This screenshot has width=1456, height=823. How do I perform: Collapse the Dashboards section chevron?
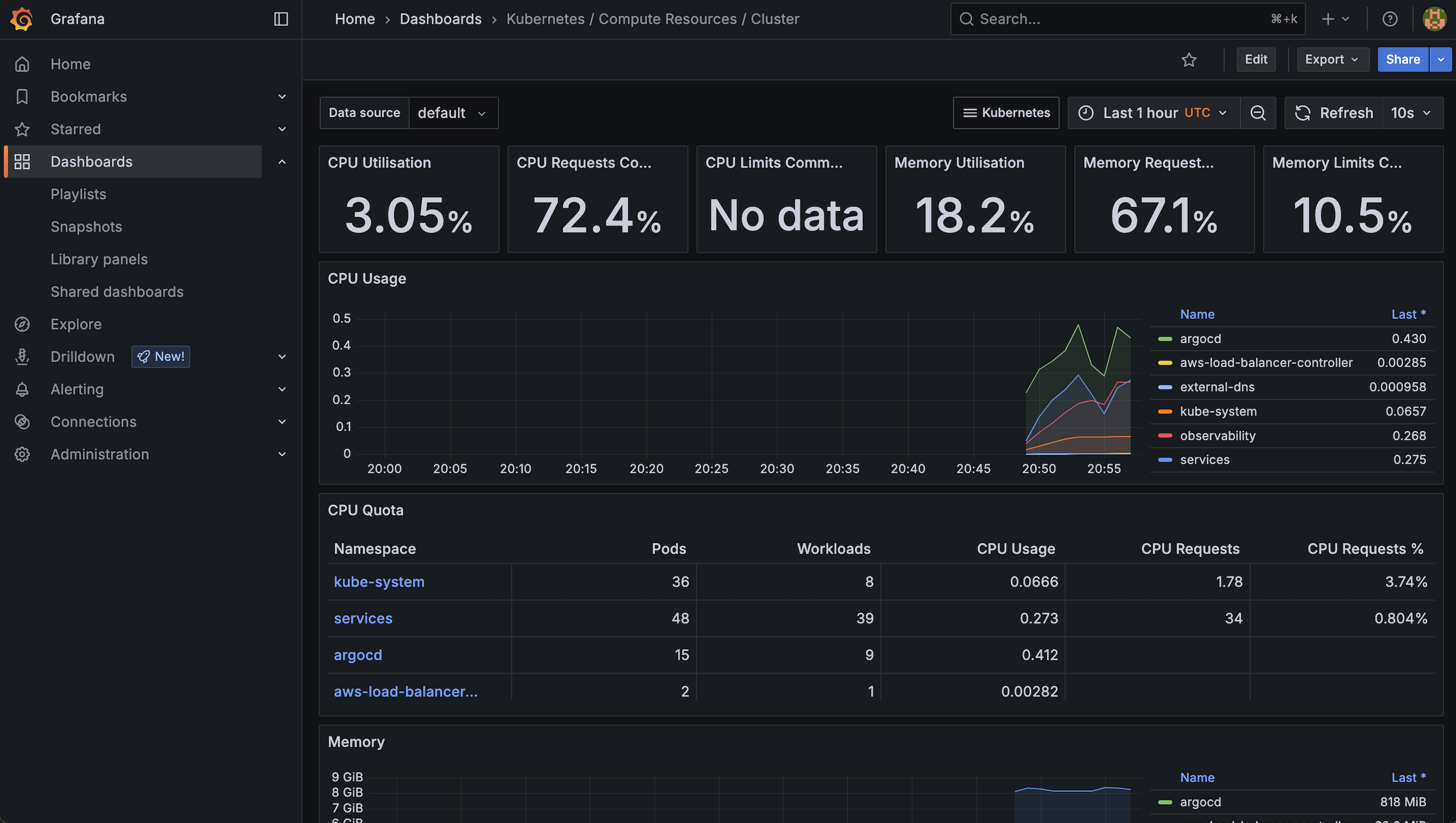282,162
